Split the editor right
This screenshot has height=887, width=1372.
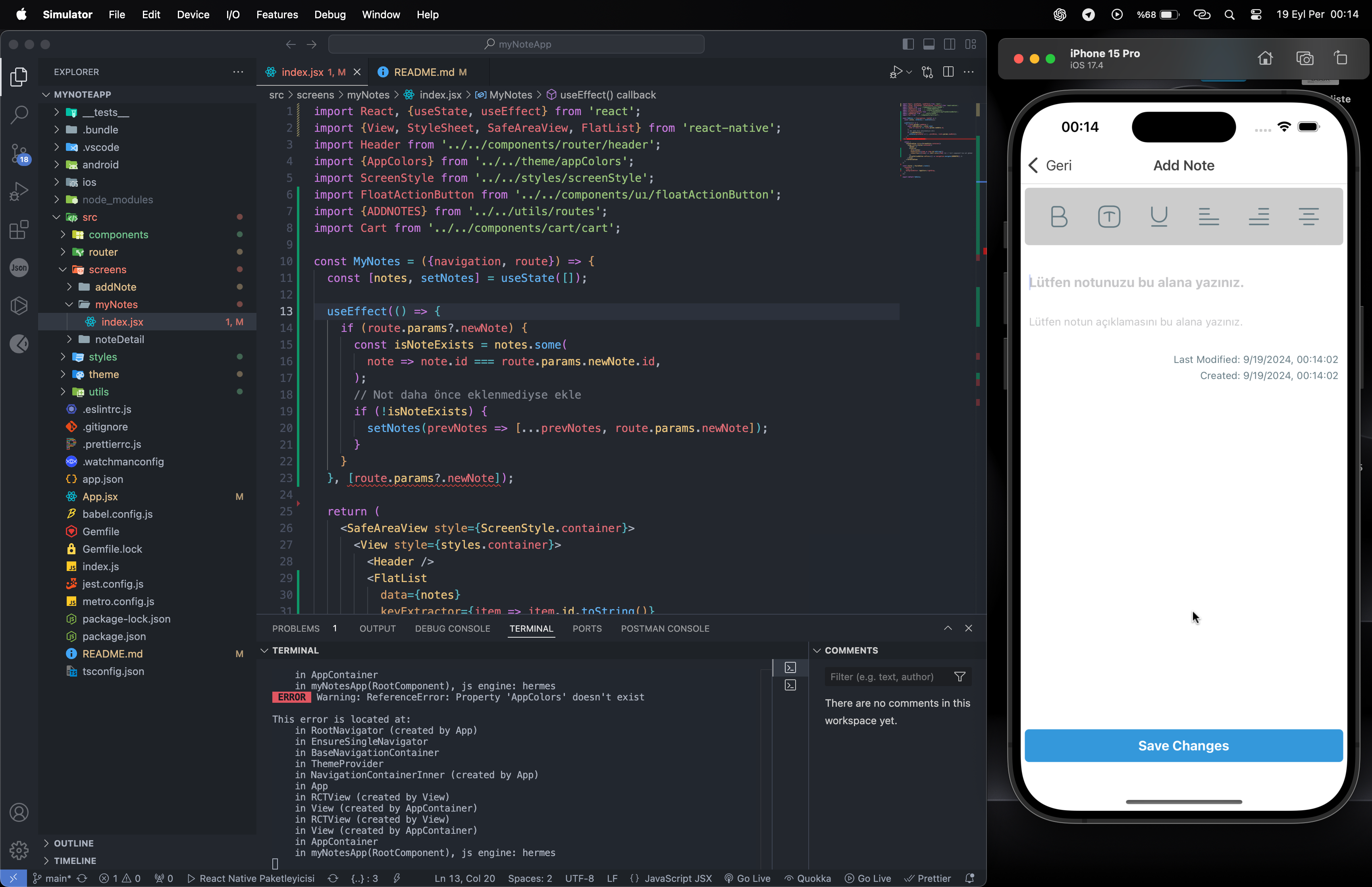(948, 72)
